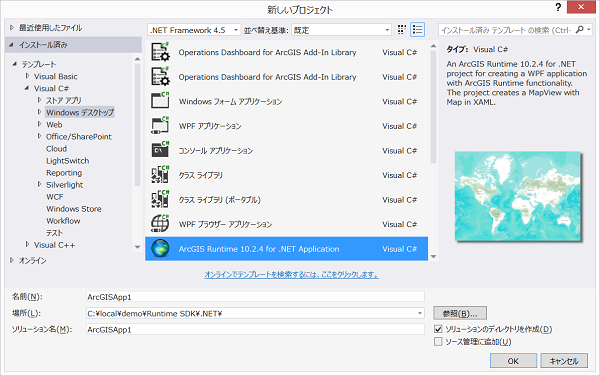Click template list scroll down arrow
This screenshot has height=376, width=600.
pos(434,256)
